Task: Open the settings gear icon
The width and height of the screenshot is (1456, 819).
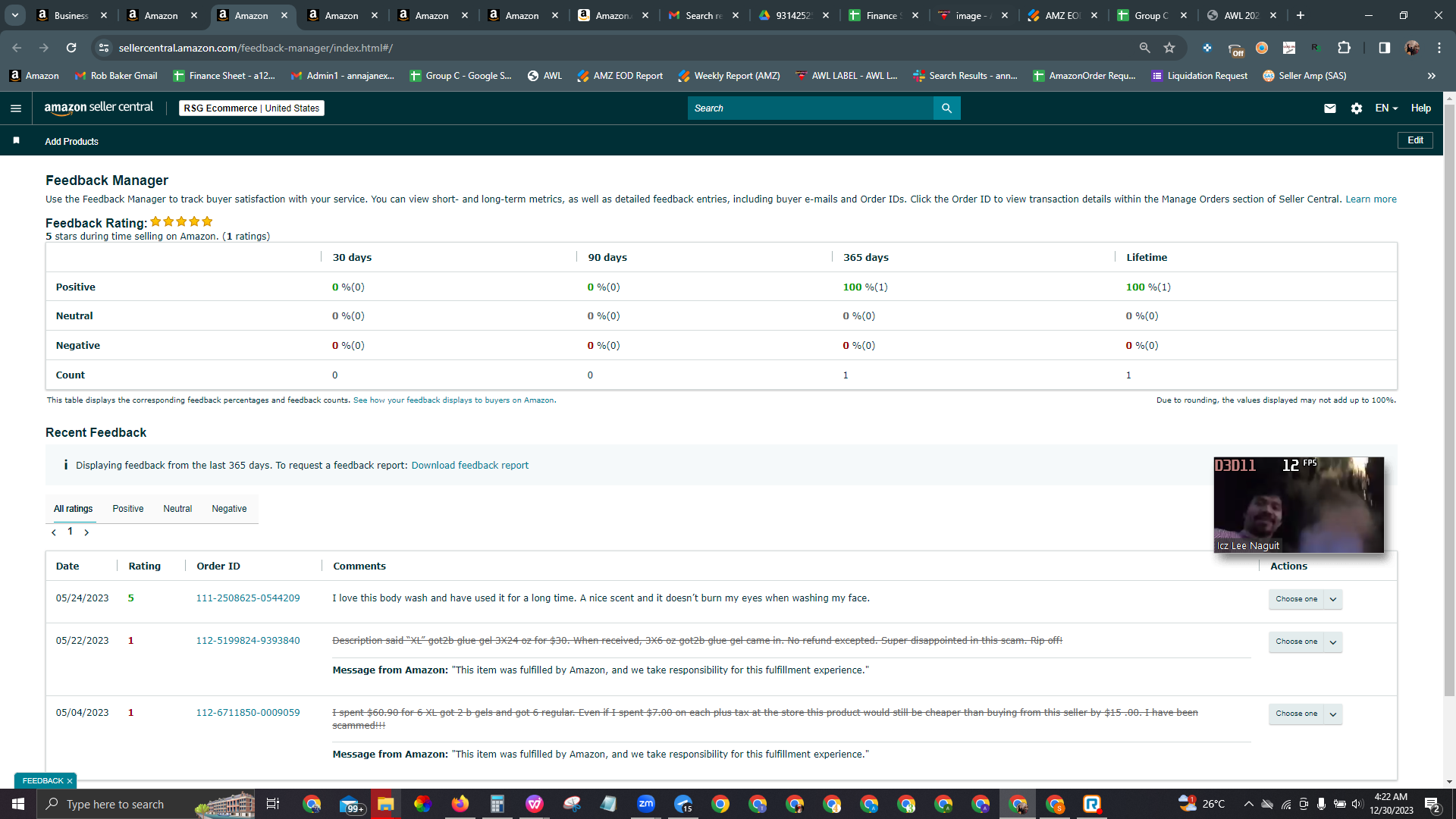Action: coord(1357,108)
